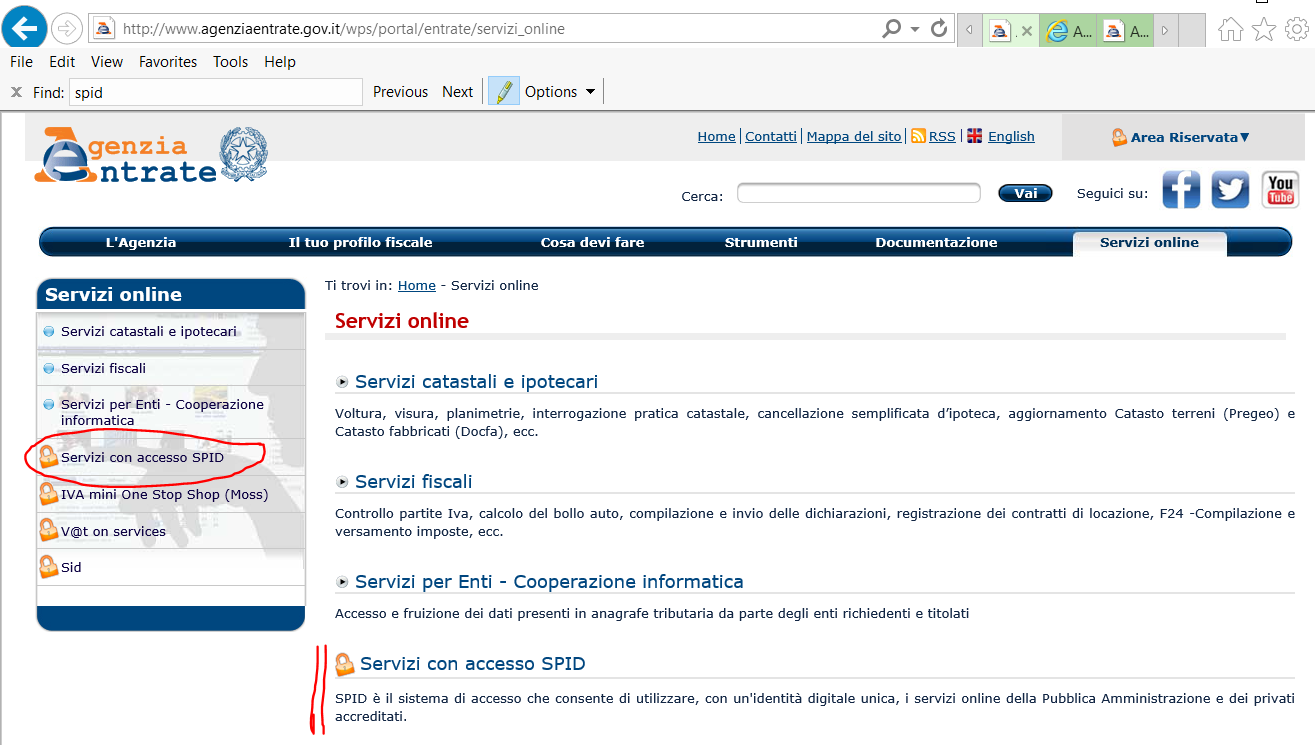Open the Facebook icon link
The image size is (1315, 745).
coord(1181,189)
